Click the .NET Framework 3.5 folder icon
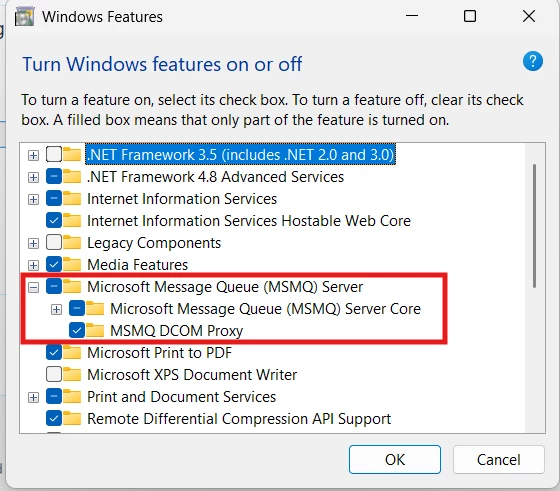Image resolution: width=560 pixels, height=491 pixels. (72, 154)
